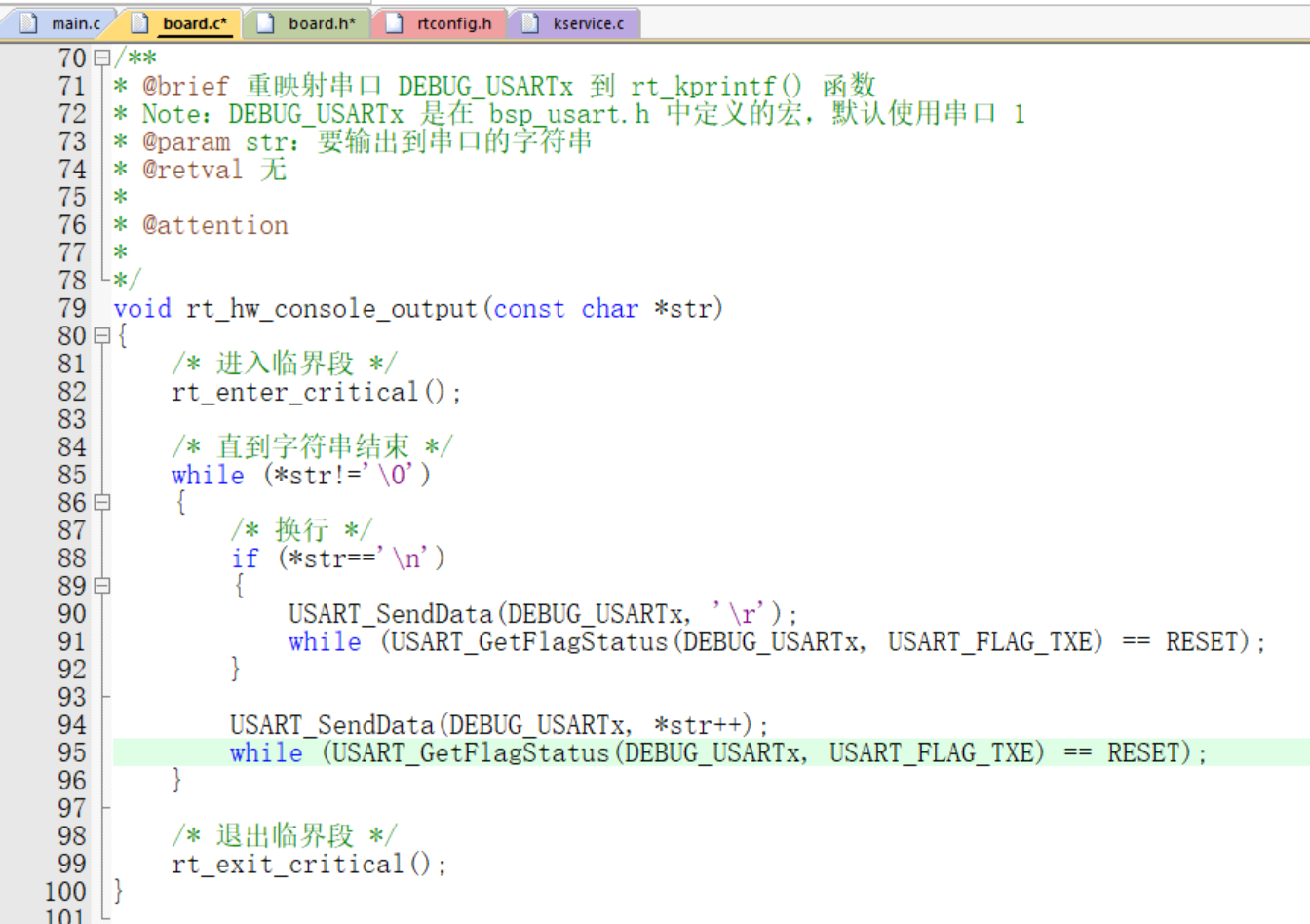This screenshot has width=1310, height=924.
Task: Collapse the function body at line 80
Action: click(101, 336)
